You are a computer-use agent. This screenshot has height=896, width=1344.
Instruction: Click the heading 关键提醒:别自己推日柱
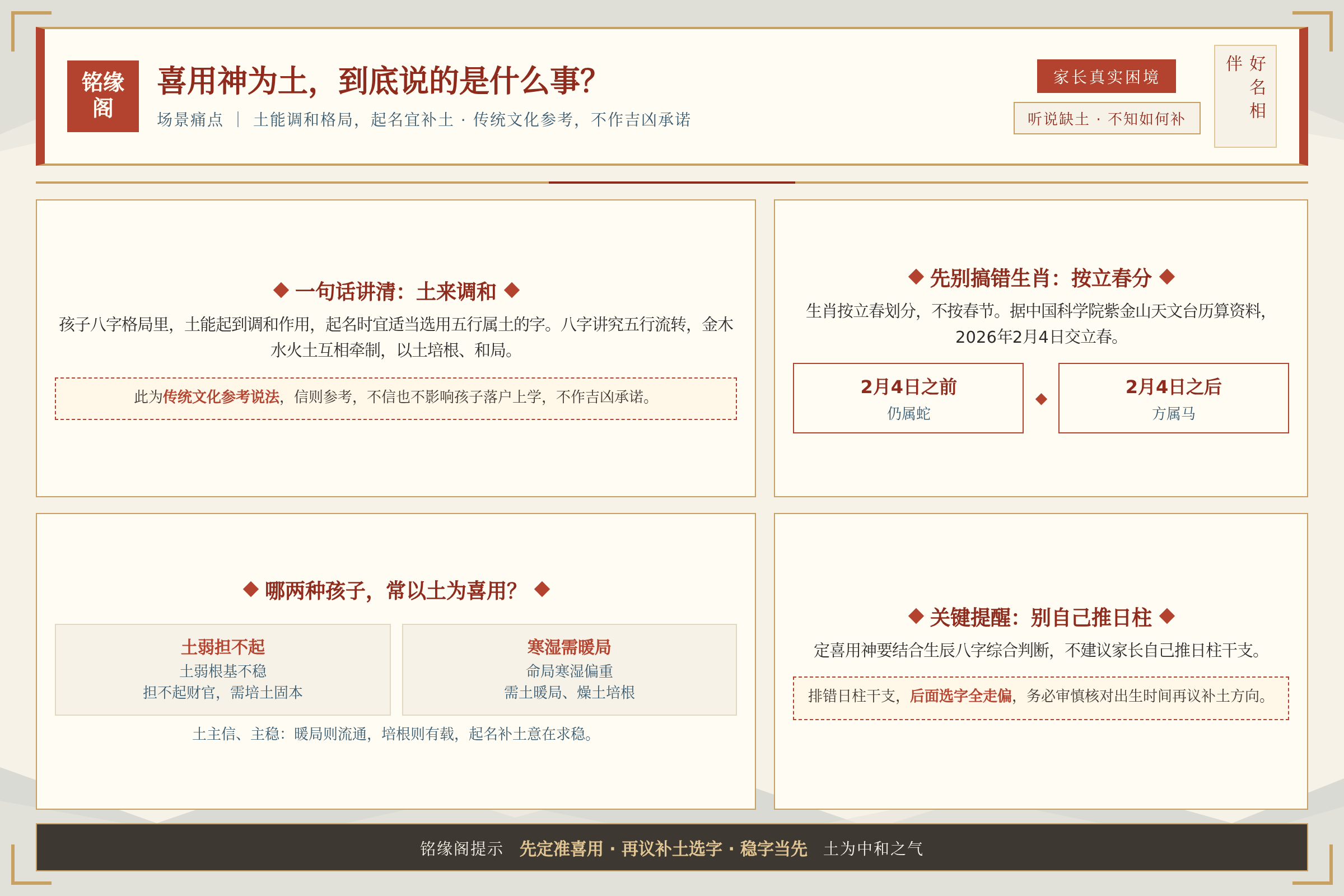coord(1040,617)
